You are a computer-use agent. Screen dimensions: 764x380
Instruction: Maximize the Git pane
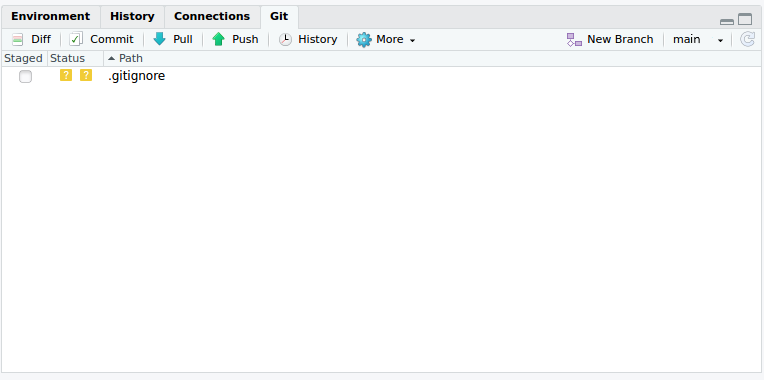pos(745,19)
